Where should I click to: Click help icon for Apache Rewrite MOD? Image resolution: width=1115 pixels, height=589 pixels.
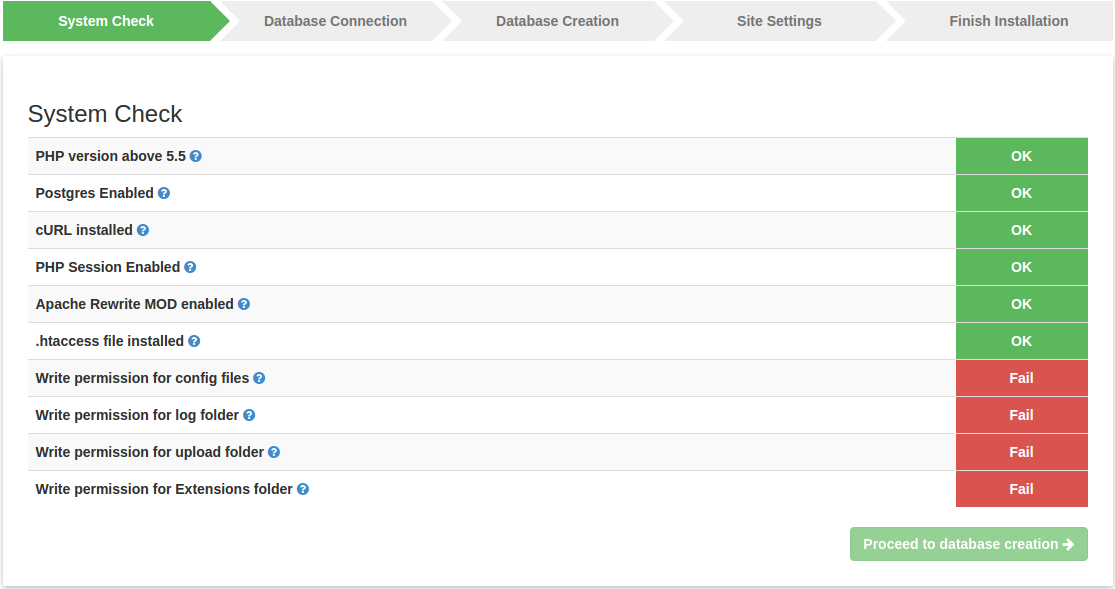click(x=244, y=304)
